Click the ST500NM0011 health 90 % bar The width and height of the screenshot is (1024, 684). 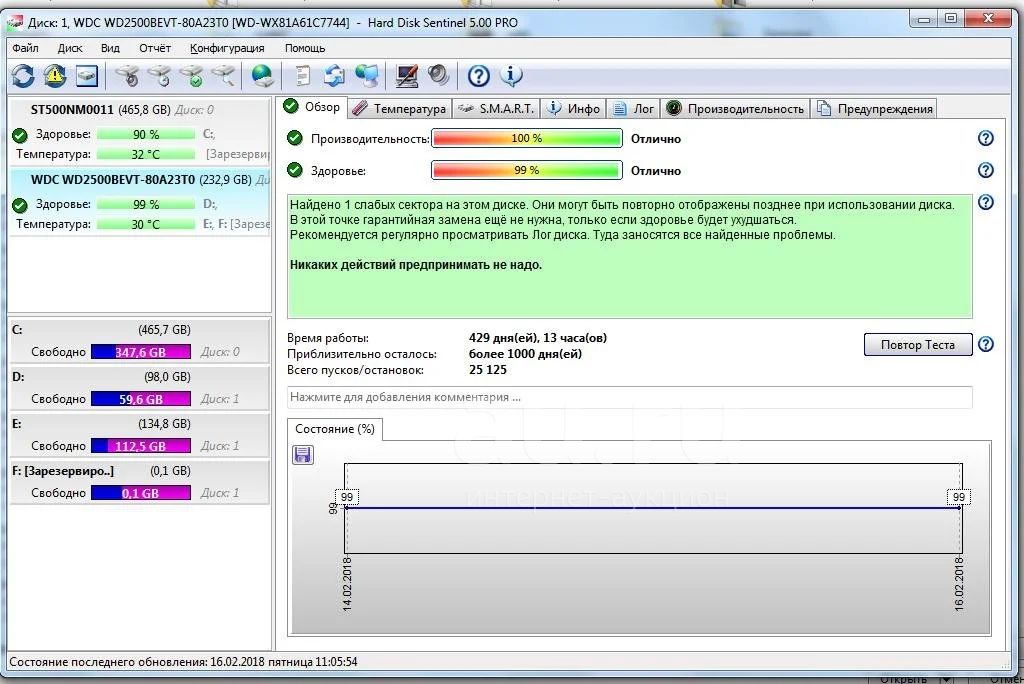(146, 134)
